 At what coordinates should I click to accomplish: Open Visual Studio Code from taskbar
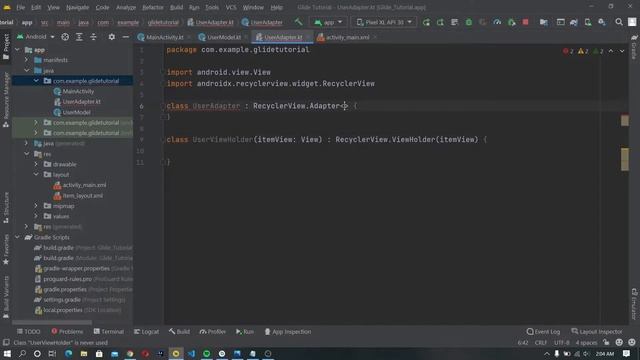191,353
